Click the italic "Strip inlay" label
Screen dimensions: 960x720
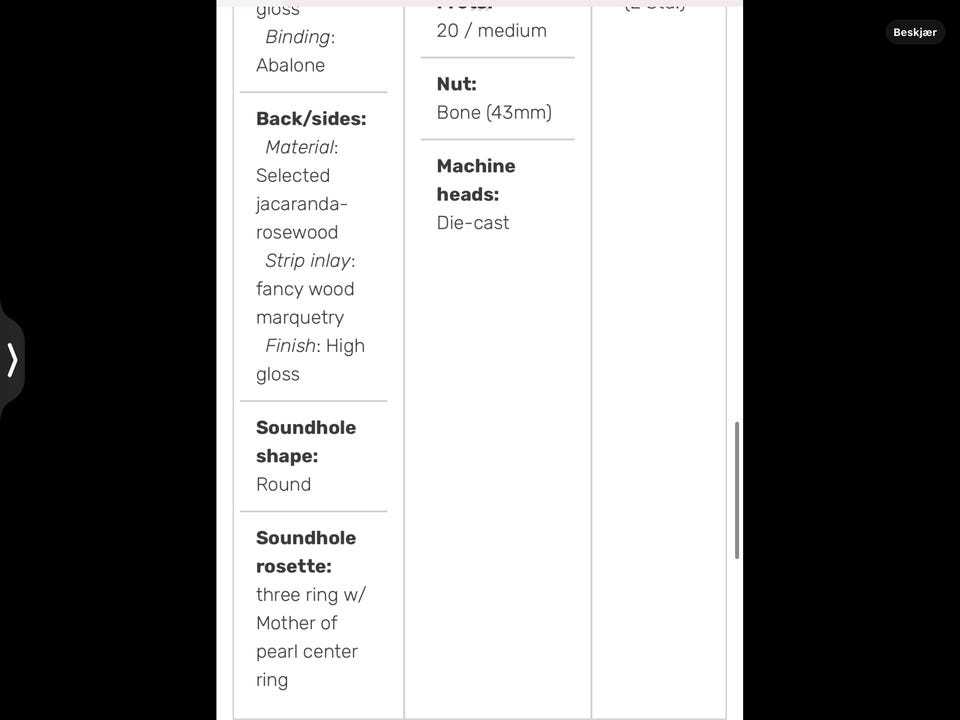click(x=307, y=261)
